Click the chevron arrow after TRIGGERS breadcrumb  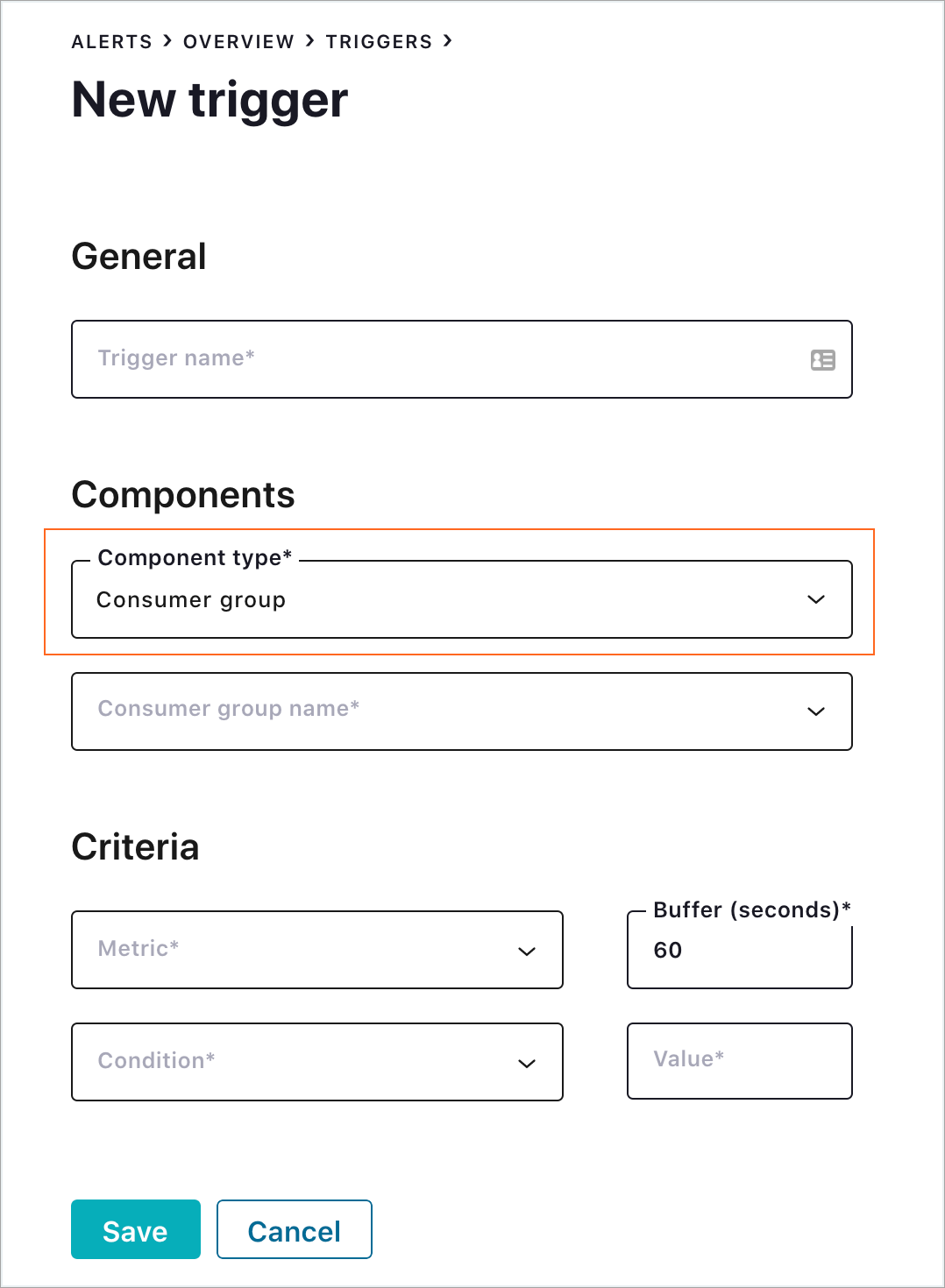(447, 41)
